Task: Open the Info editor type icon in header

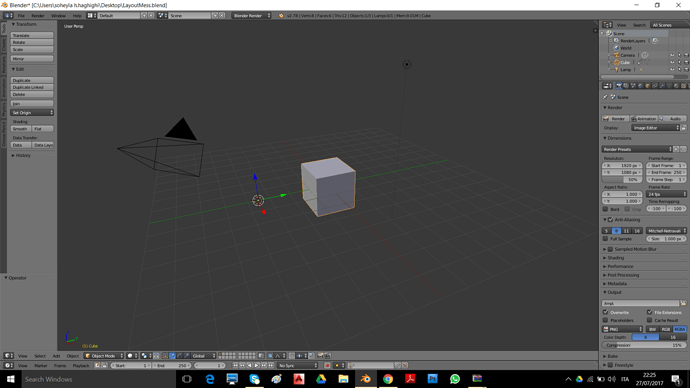Action: [x=8, y=15]
